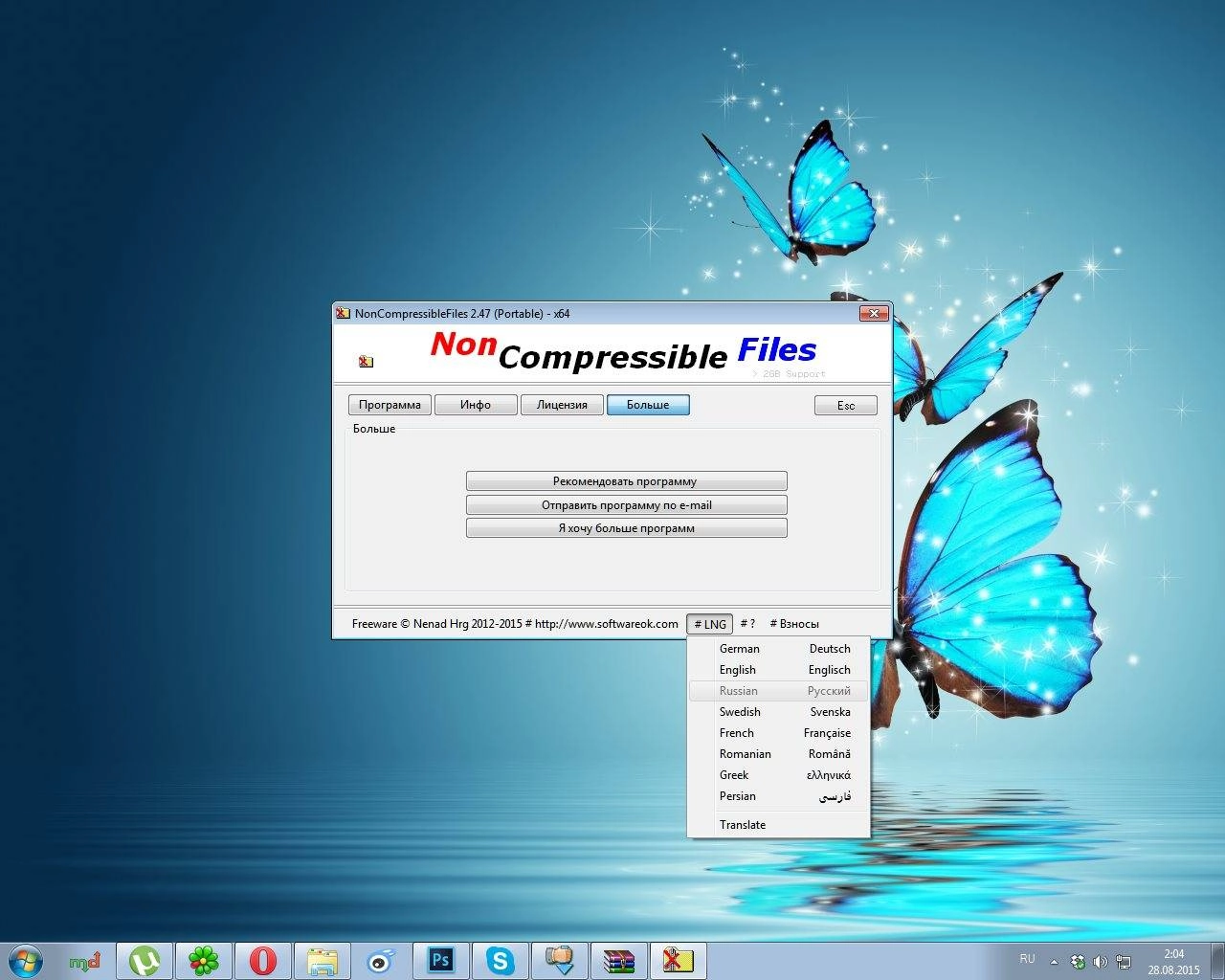Image resolution: width=1225 pixels, height=980 pixels.
Task: Open the volume speaker tray icon
Action: pos(1102,962)
